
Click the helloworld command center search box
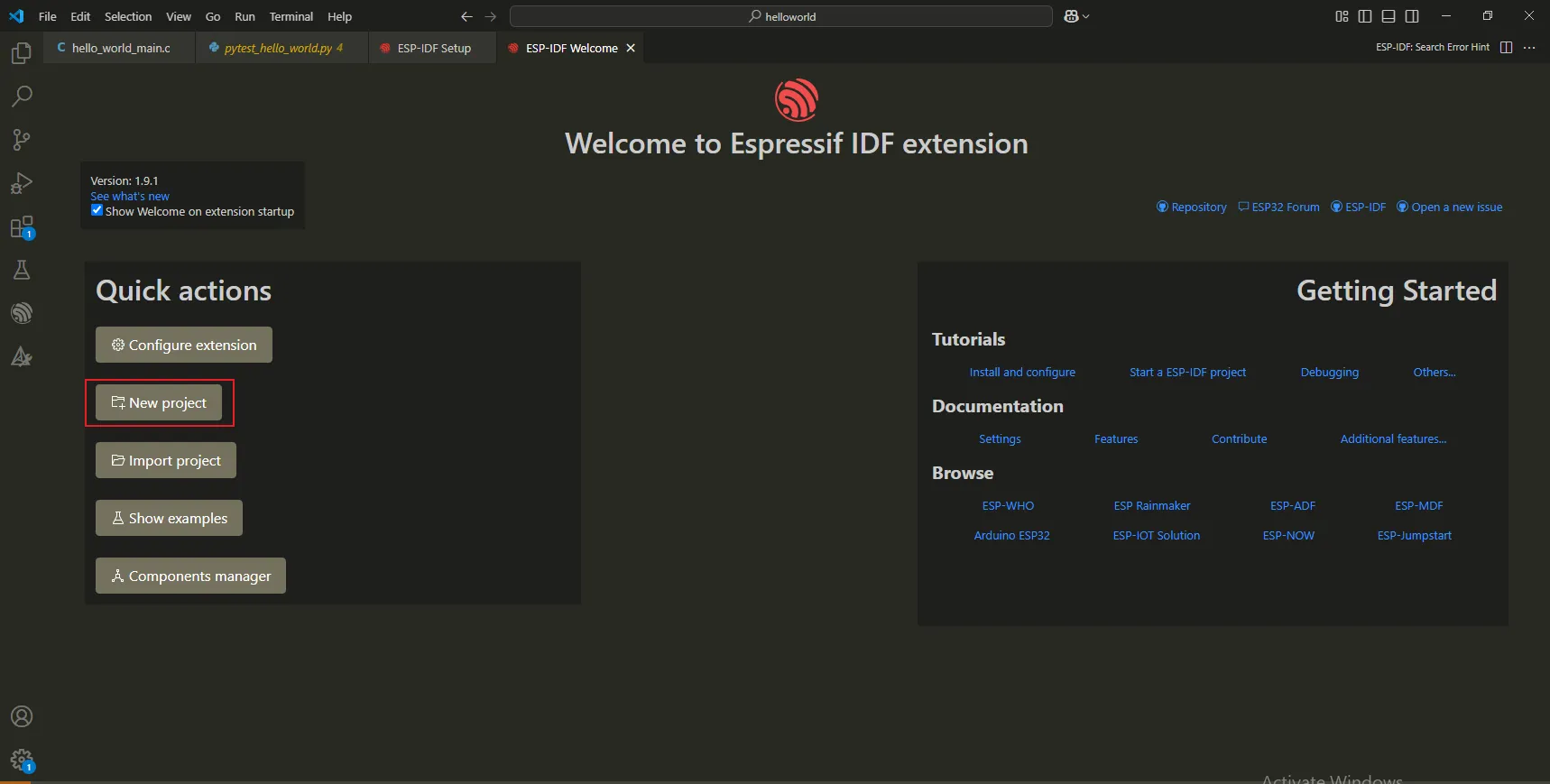point(780,16)
